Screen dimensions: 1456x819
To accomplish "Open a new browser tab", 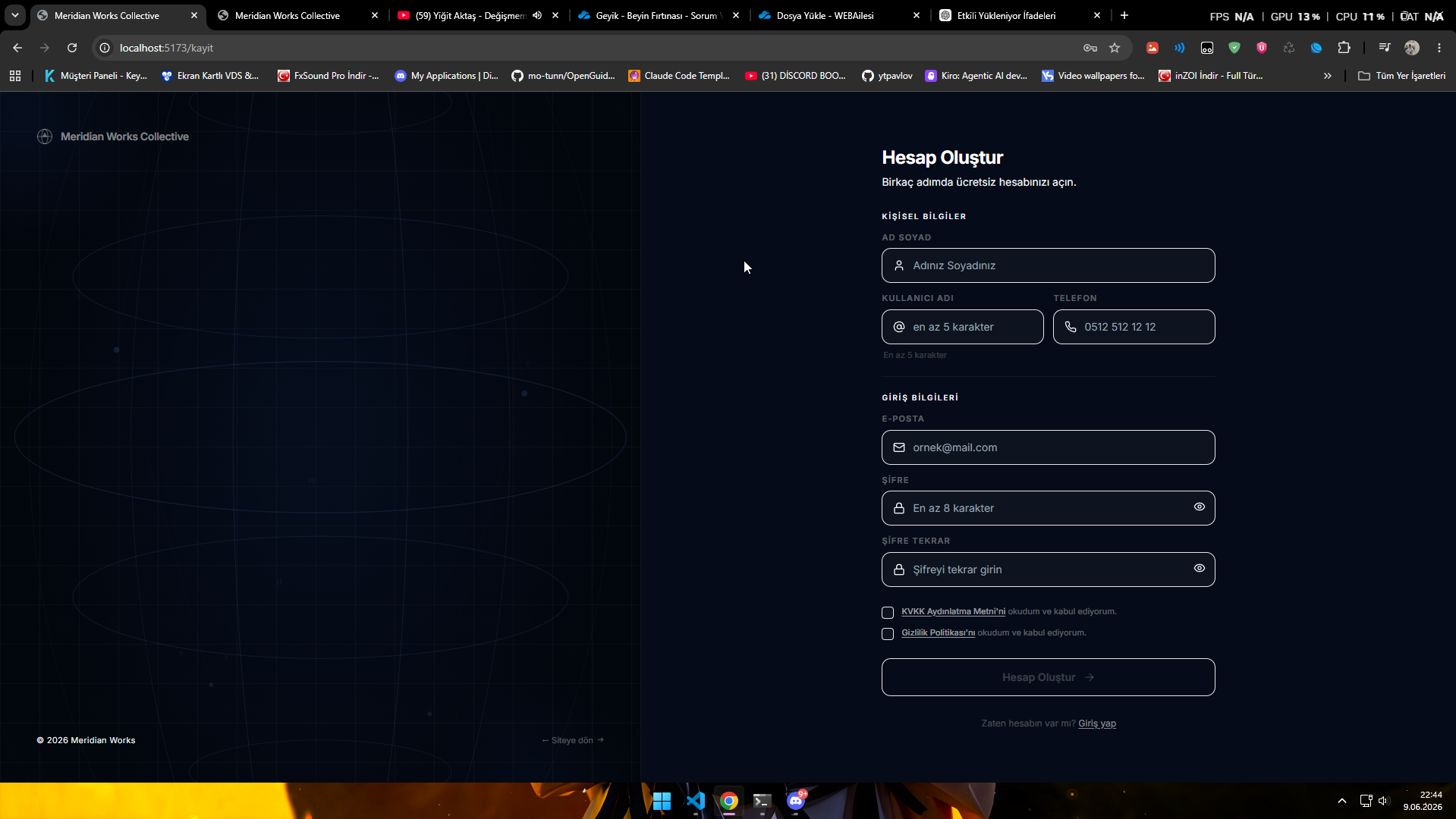I will tap(1124, 15).
